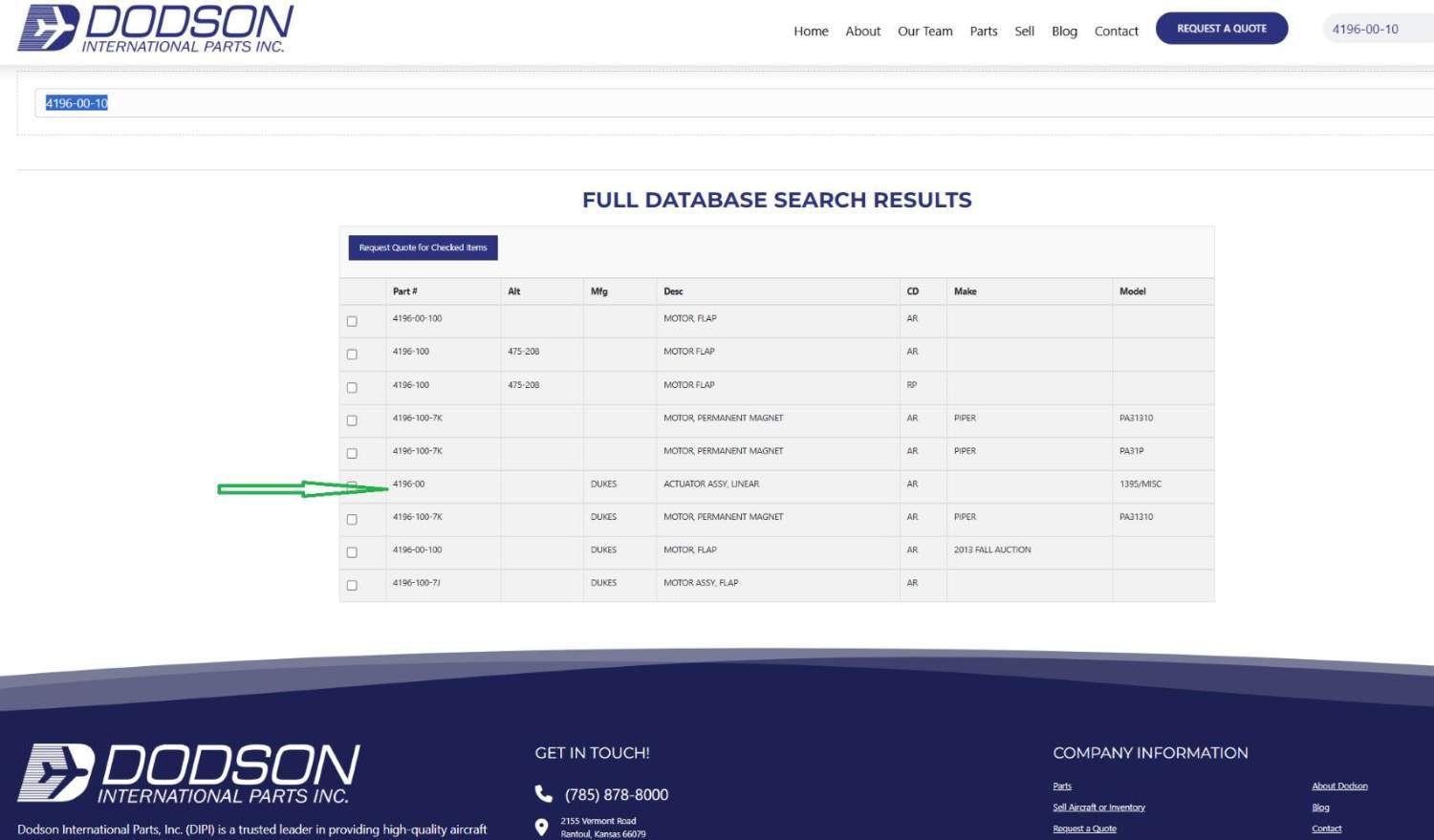Image resolution: width=1434 pixels, height=840 pixels.
Task: Click the phone icon under Get In Touch
Action: coord(543,794)
